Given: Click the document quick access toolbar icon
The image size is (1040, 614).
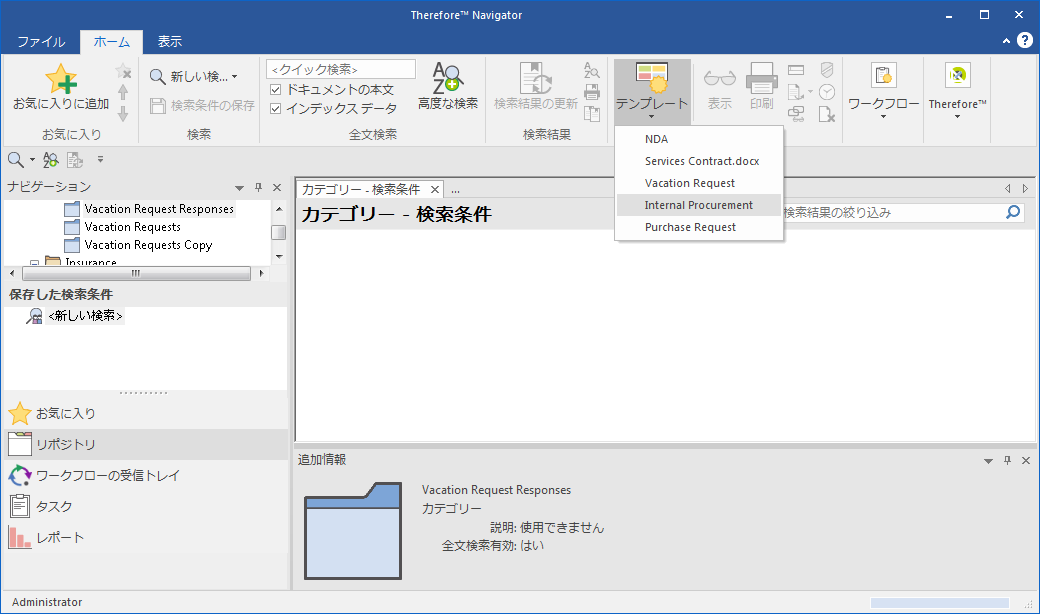Looking at the screenshot, I should (x=75, y=159).
